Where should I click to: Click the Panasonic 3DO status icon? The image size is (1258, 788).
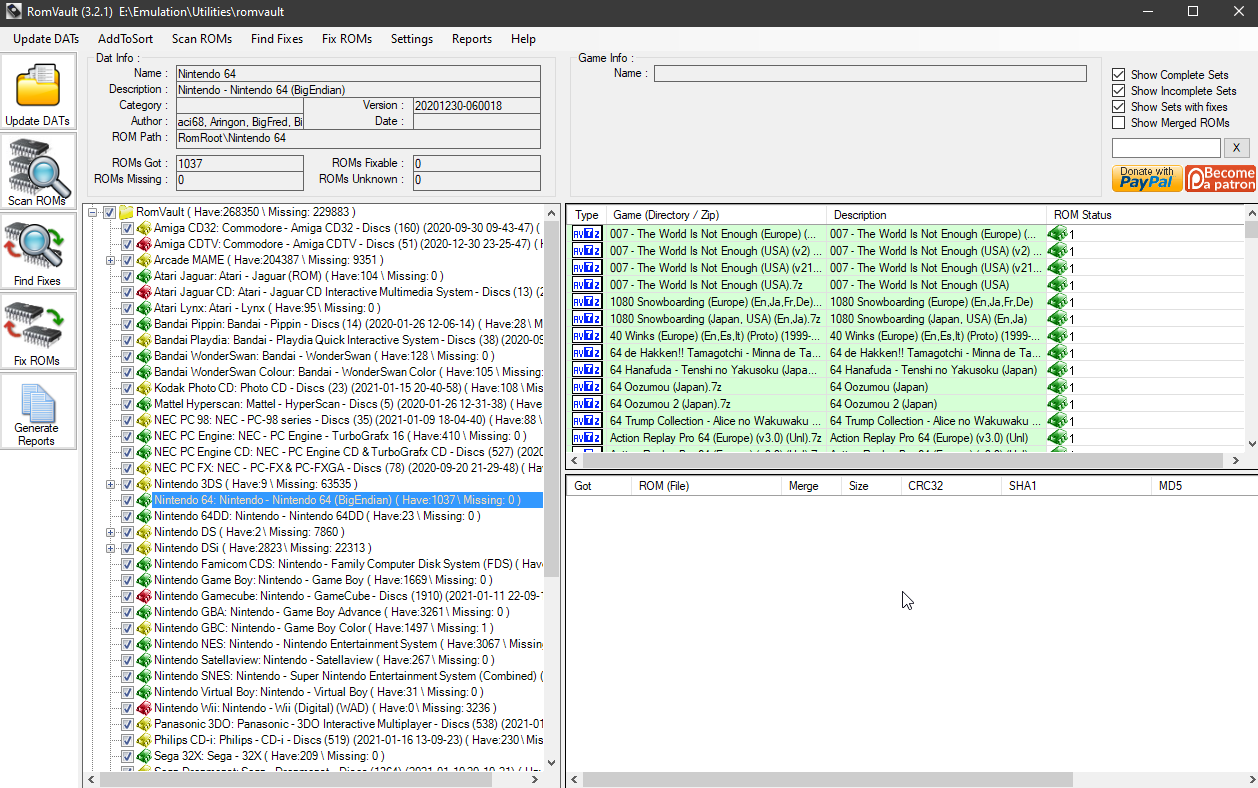(x=144, y=724)
